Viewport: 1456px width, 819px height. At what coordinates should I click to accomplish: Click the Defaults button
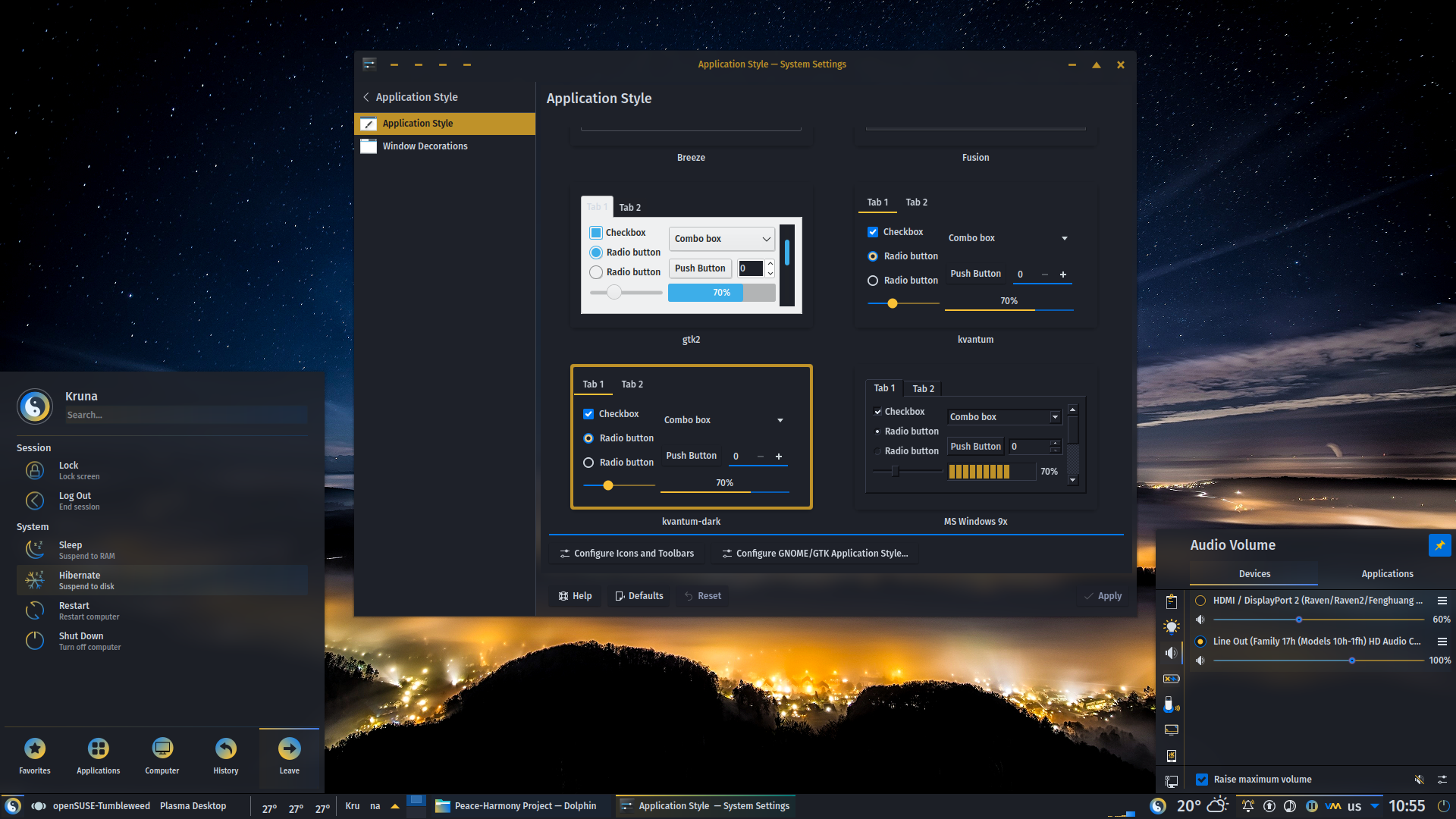pos(639,596)
